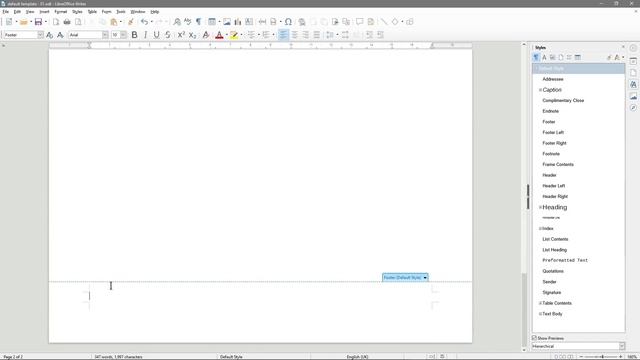Click the Clone Formatting paintbrush icon
The image size is (640, 360).
coord(131,22)
